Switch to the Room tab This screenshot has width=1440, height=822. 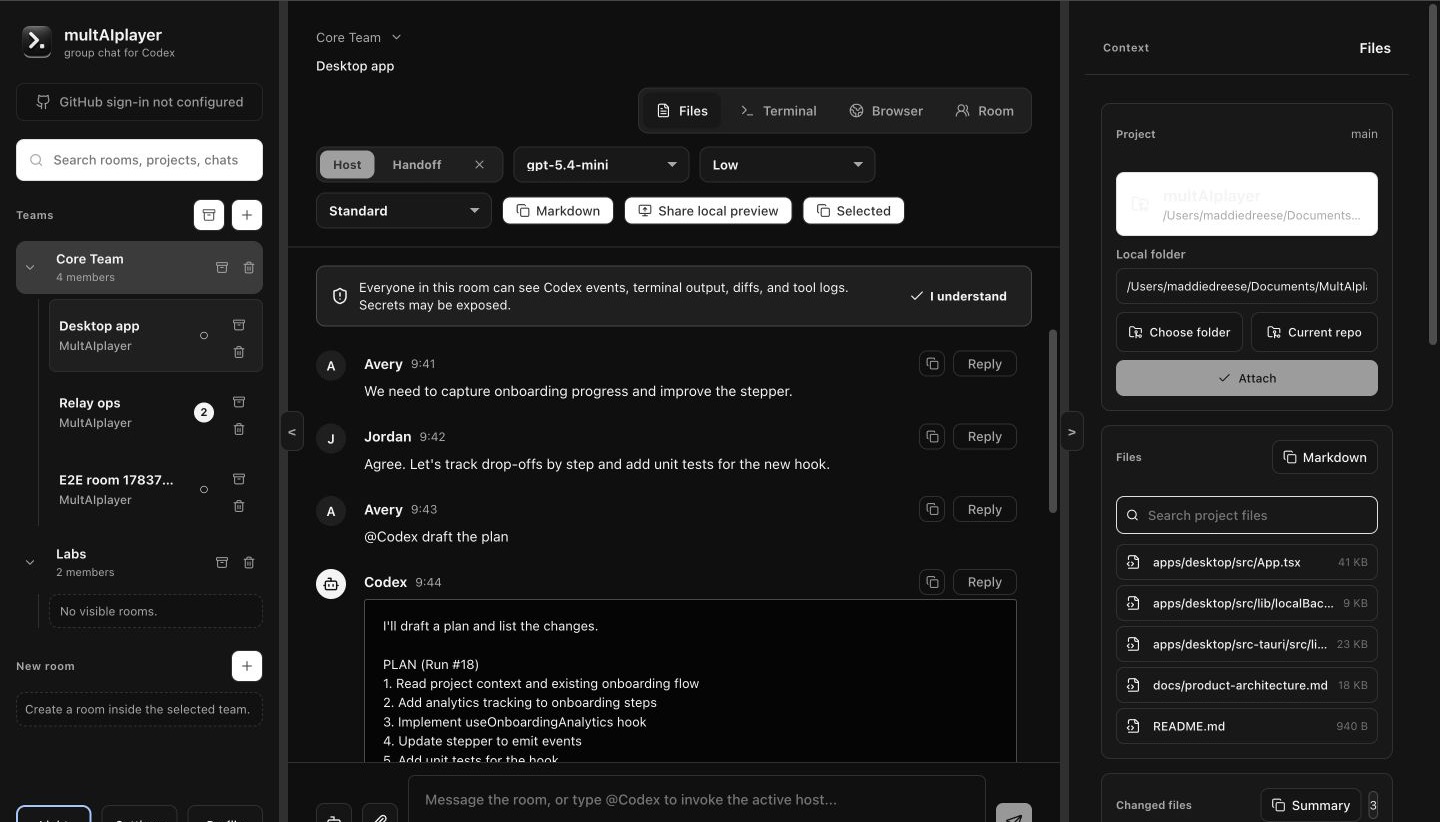[x=984, y=111]
